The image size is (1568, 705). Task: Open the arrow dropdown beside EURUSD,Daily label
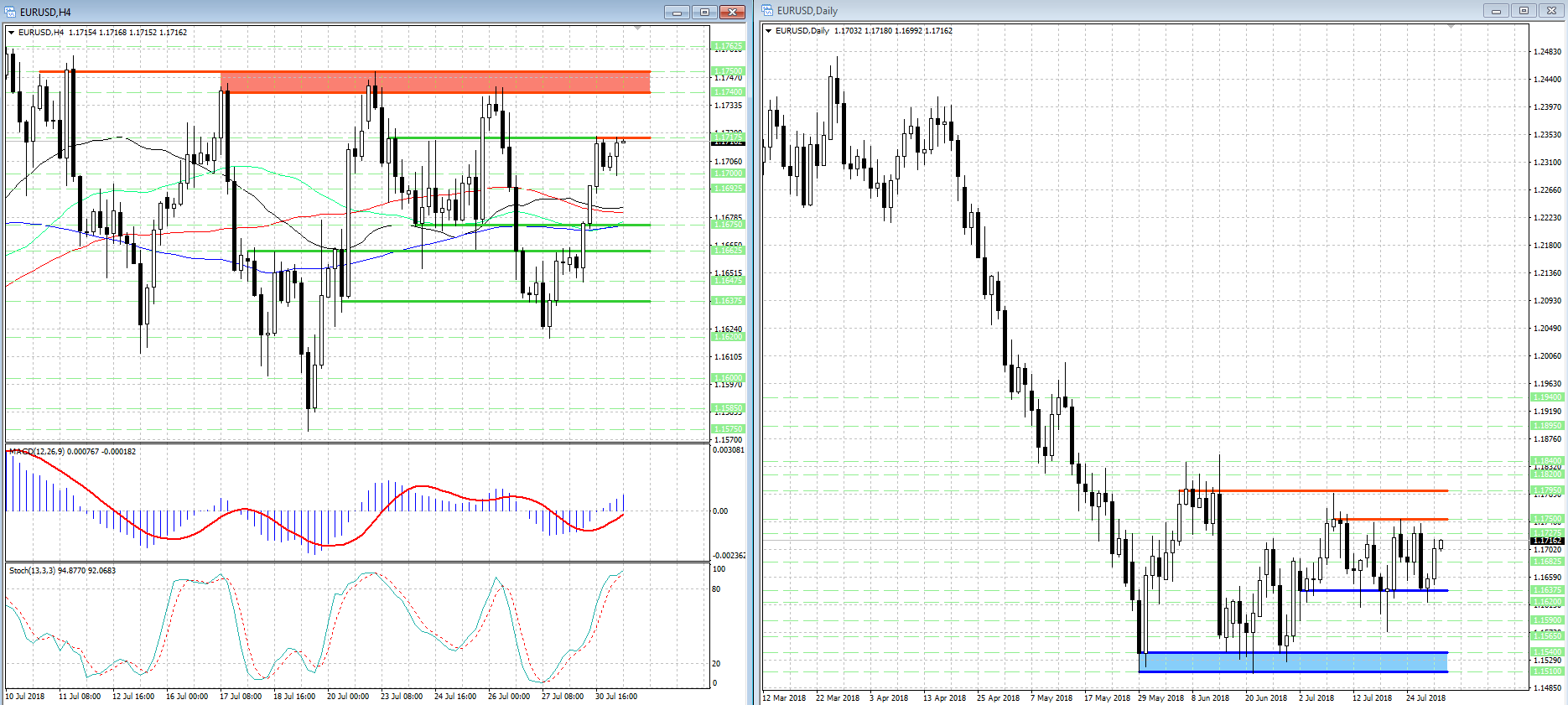[x=768, y=31]
